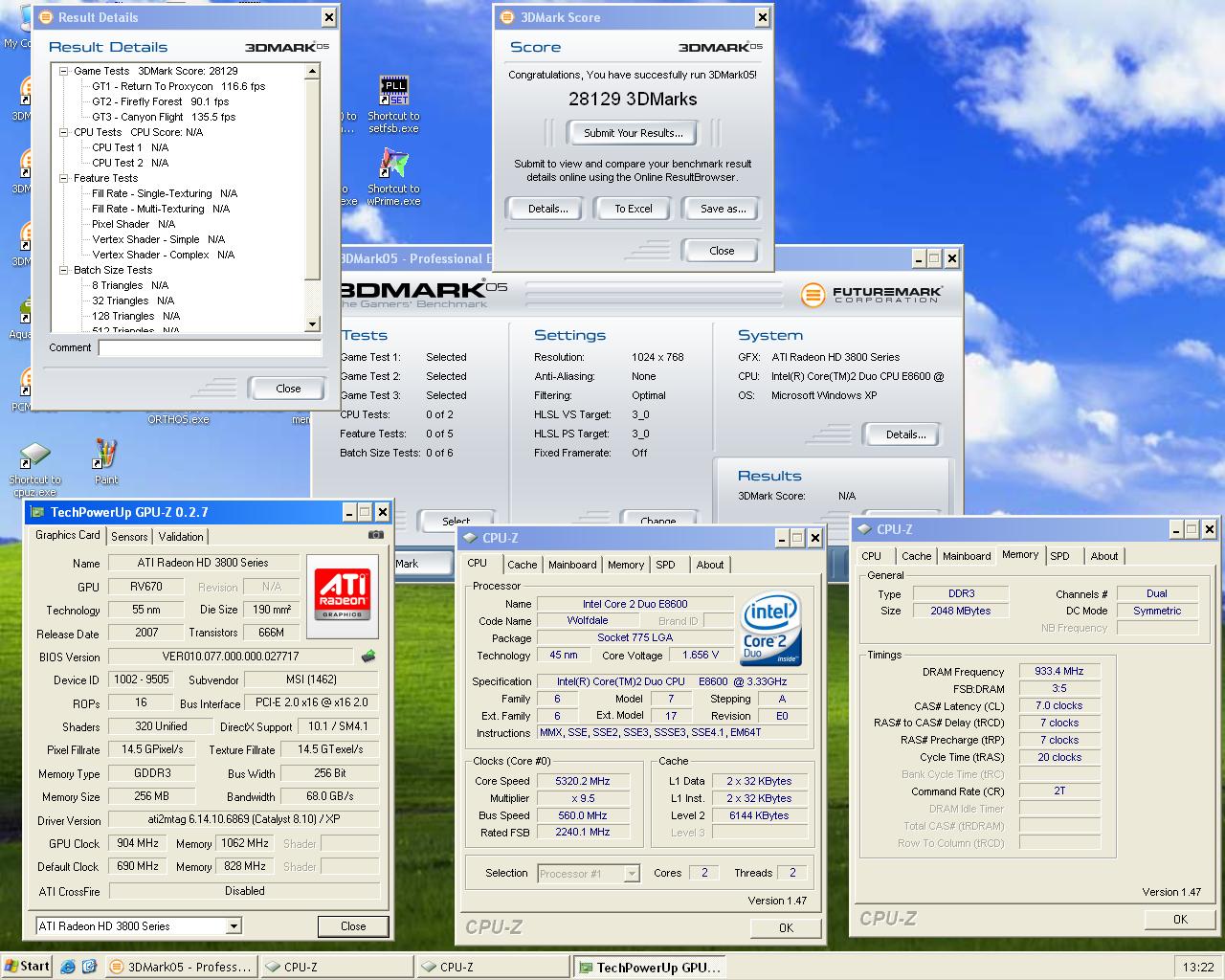
Task: Click the Result Details scroll-up arrow
Action: click(x=312, y=71)
